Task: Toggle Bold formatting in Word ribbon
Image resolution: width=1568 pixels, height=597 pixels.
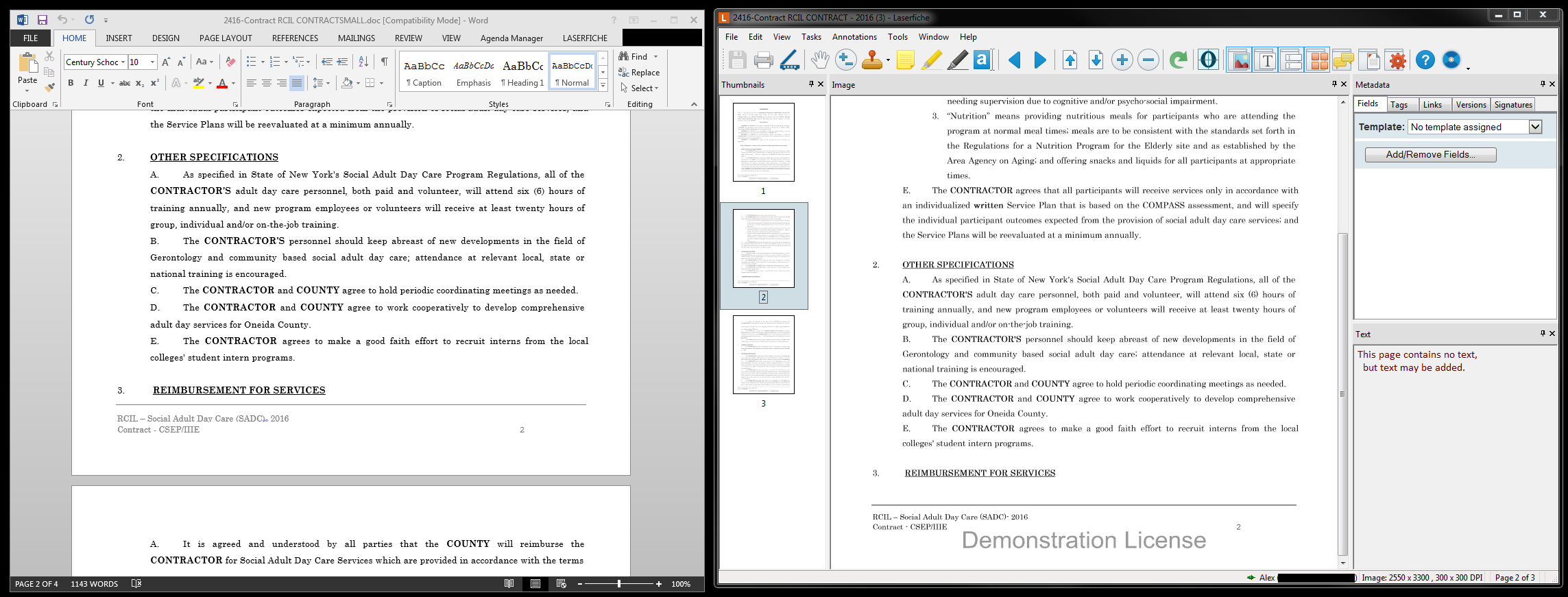Action: [71, 83]
